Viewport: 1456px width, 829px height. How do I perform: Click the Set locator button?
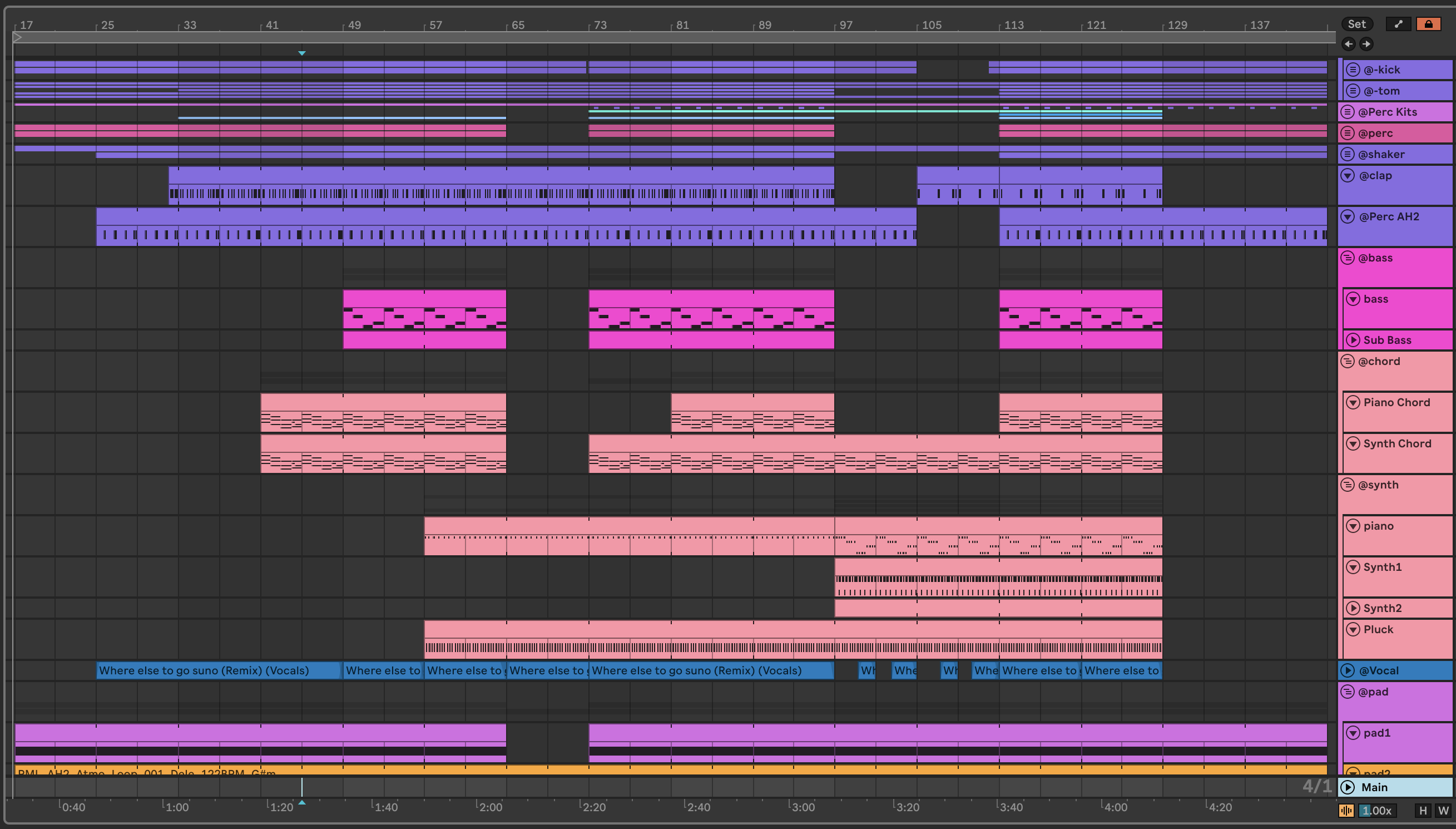point(1356,24)
